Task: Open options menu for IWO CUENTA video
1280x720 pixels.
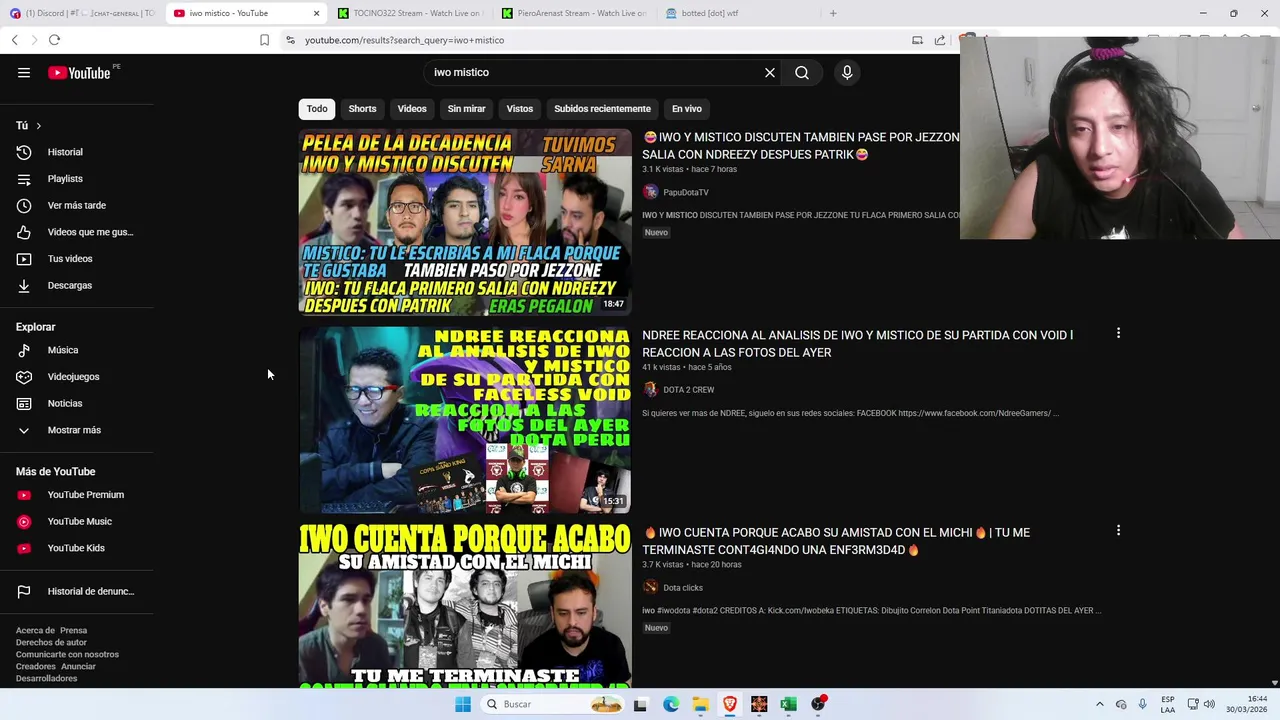Action: coord(1118,531)
